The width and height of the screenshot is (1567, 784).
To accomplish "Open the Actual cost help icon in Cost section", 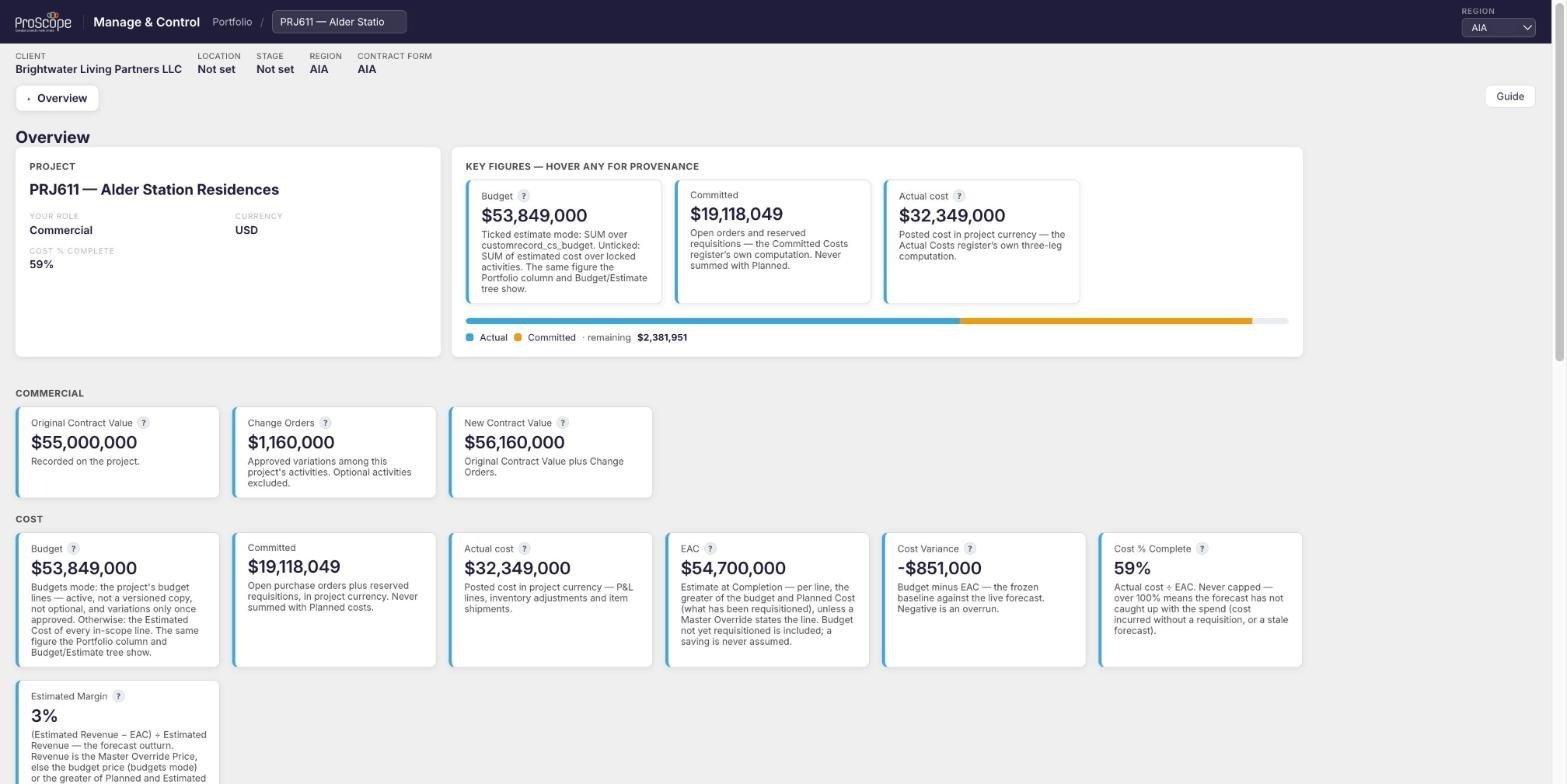I will tap(524, 549).
